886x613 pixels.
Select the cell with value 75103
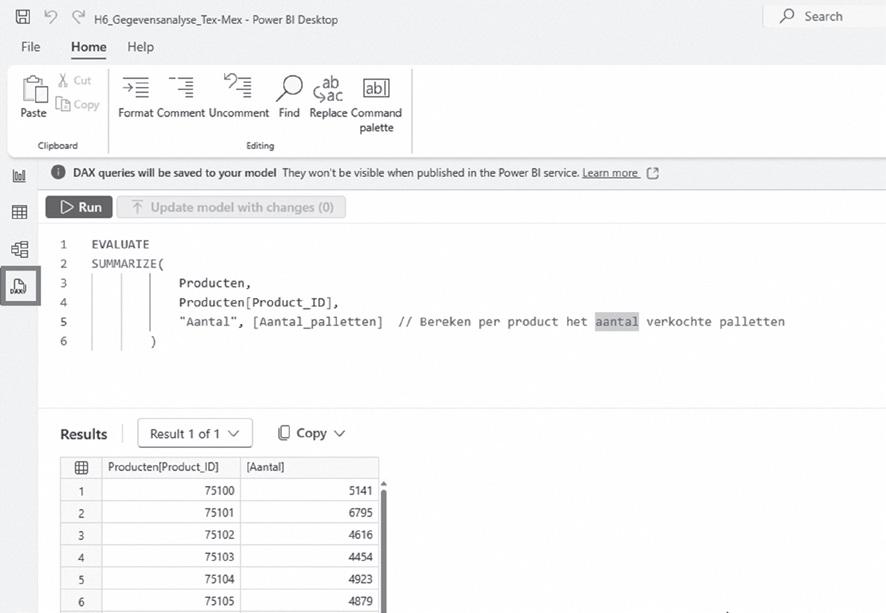tap(171, 557)
